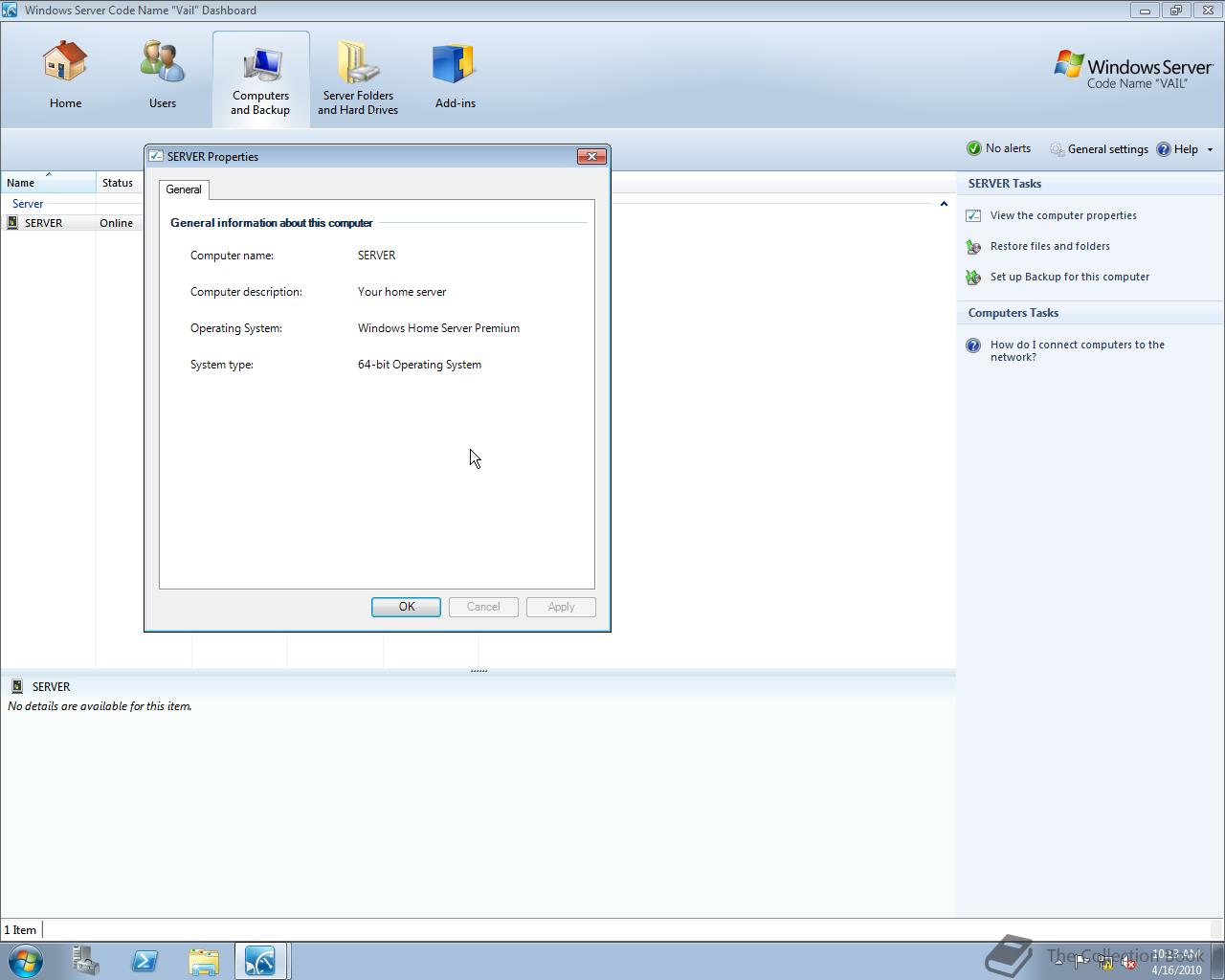
Task: Click the Set up Backup task icon
Action: point(973,278)
